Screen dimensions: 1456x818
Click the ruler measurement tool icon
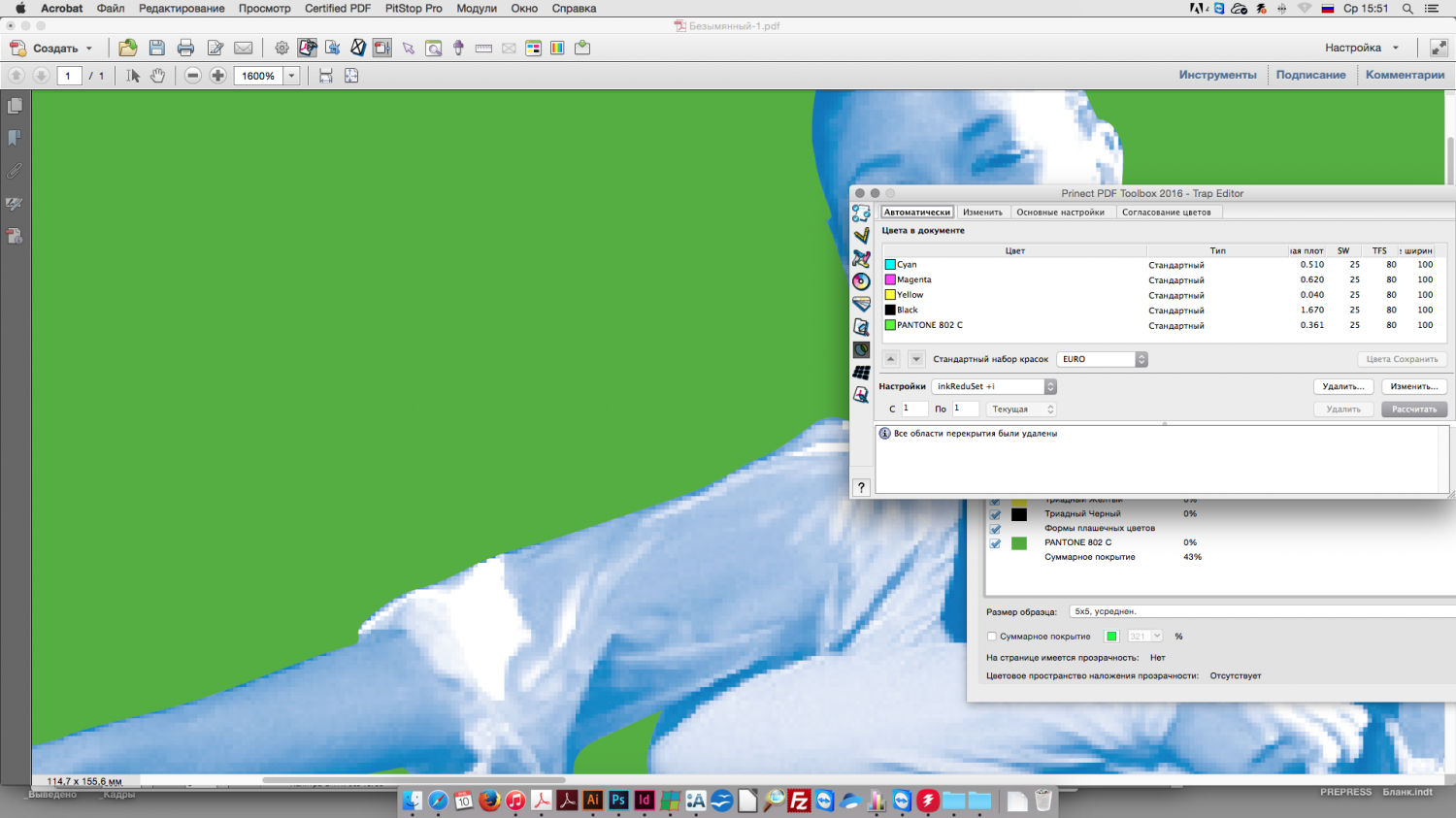point(483,48)
